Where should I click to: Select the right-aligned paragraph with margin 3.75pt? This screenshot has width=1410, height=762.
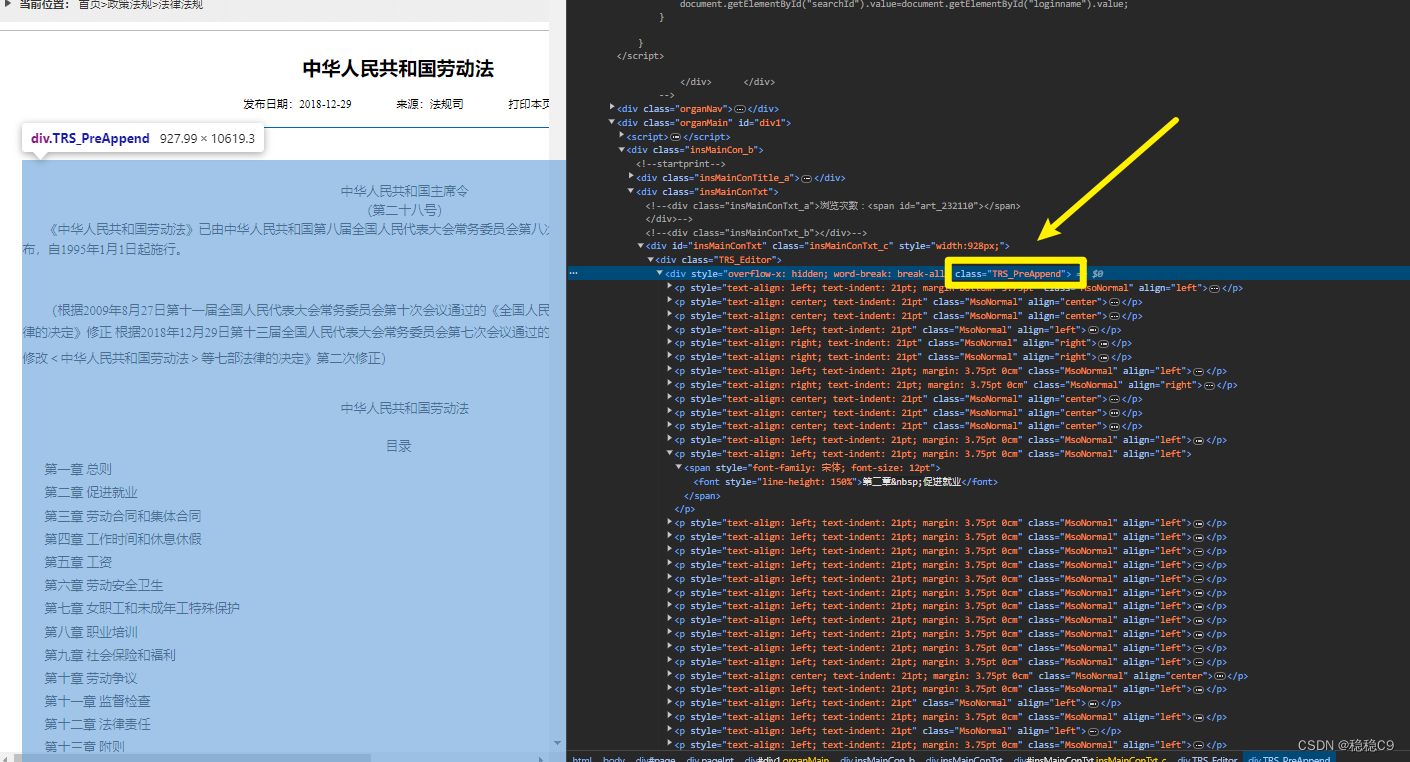956,384
